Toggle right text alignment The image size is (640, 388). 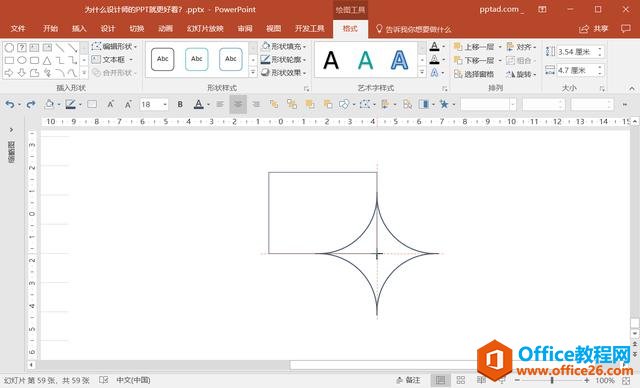256,104
